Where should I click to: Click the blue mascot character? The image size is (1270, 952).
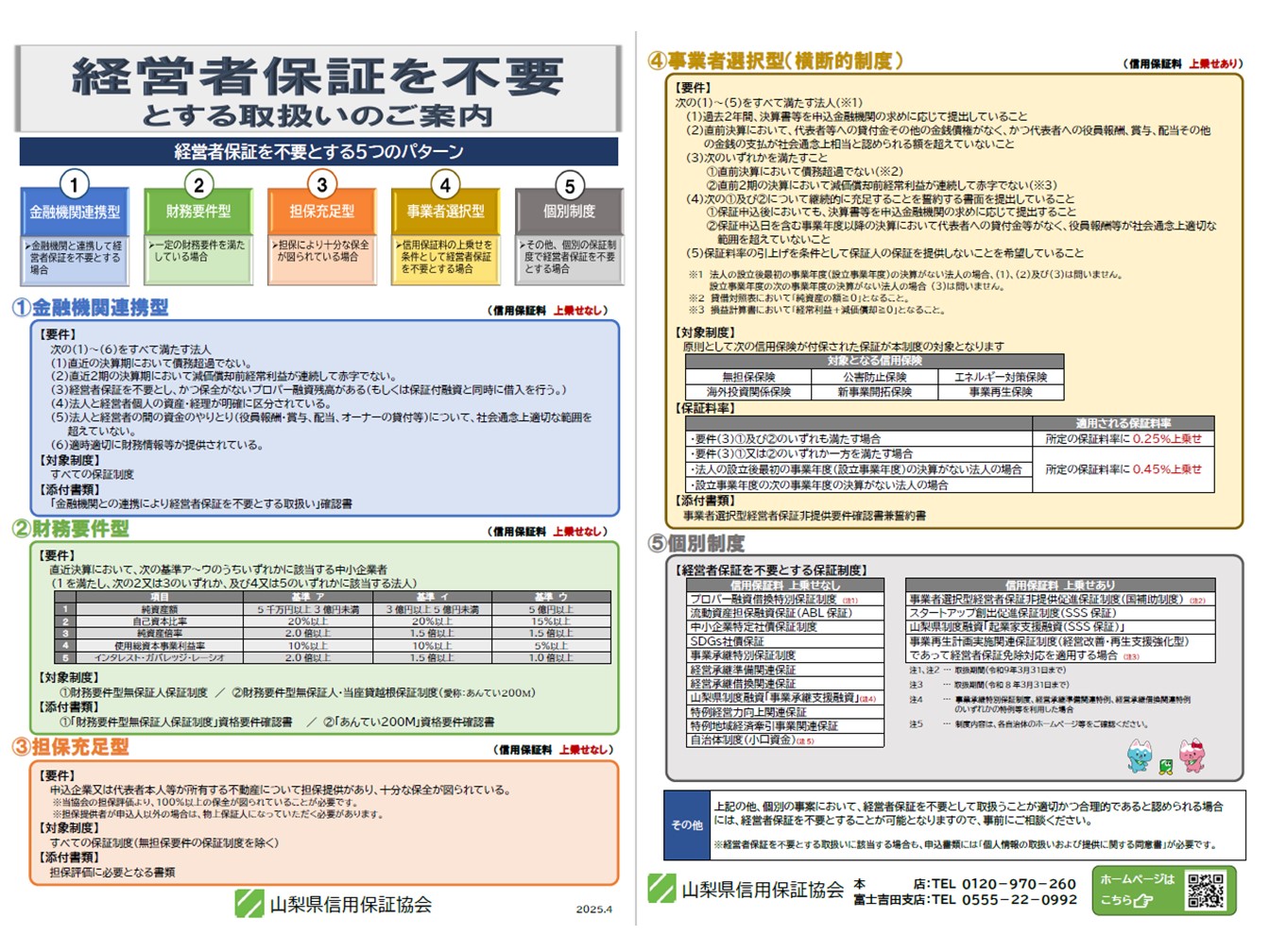tap(1140, 756)
